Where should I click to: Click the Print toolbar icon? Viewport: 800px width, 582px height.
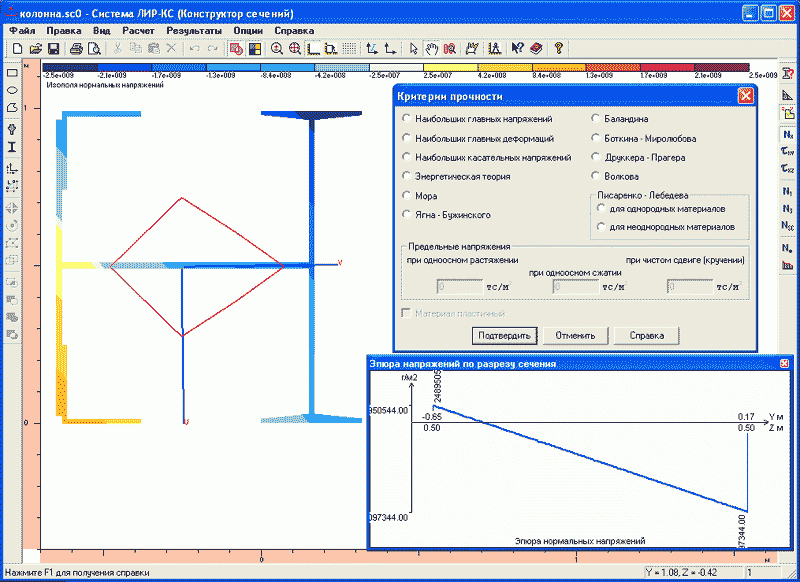tap(76, 48)
